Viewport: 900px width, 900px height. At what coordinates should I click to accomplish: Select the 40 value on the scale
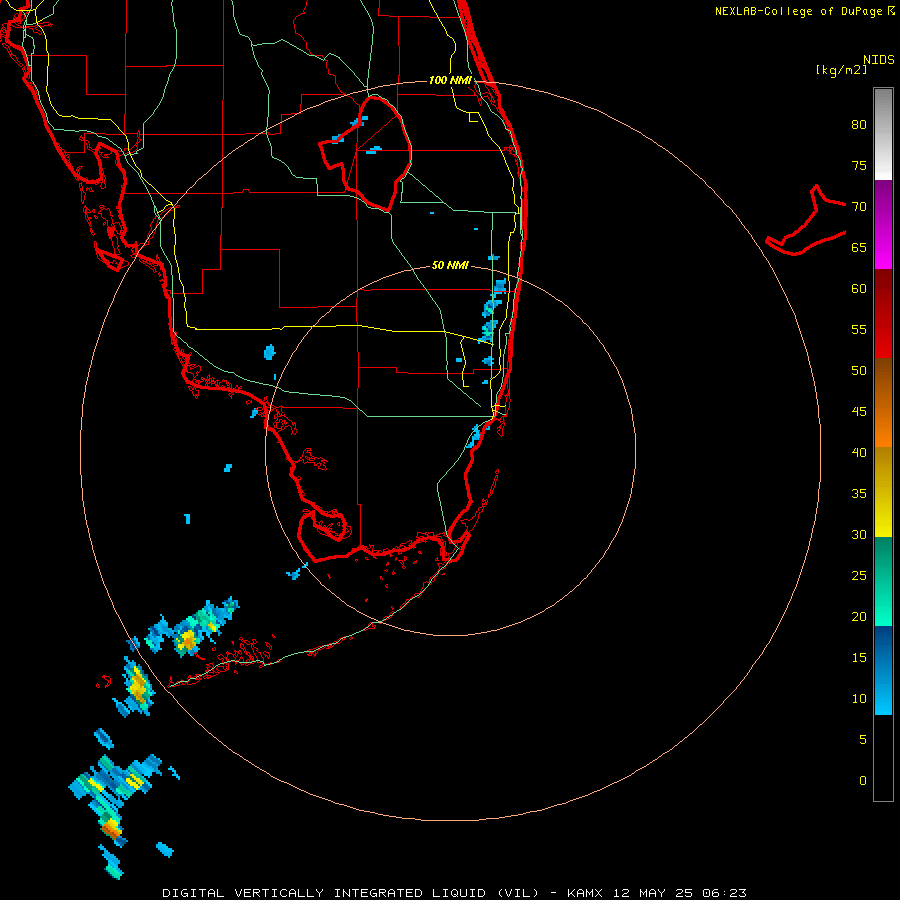859,452
